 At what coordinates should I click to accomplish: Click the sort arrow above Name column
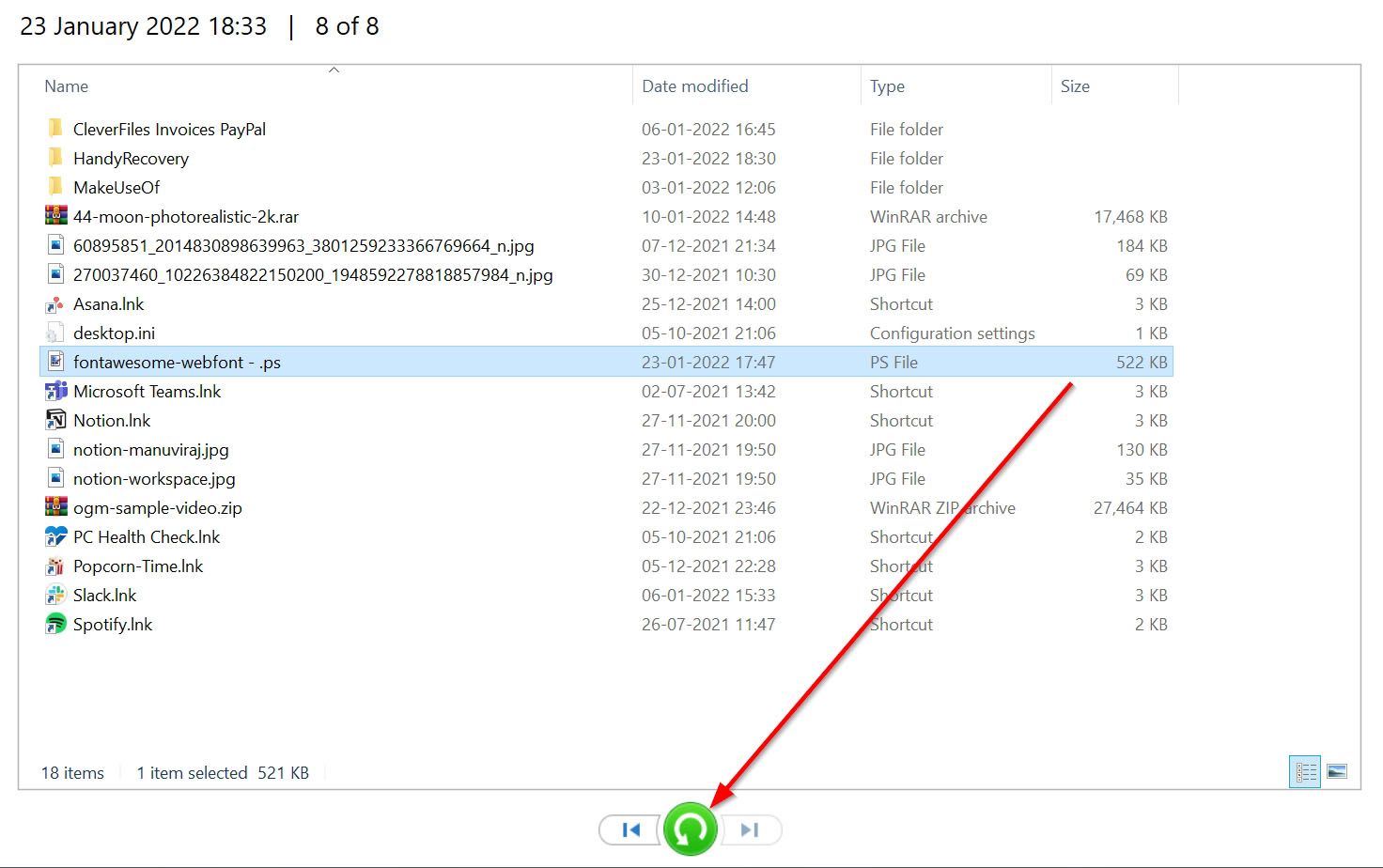coord(334,70)
